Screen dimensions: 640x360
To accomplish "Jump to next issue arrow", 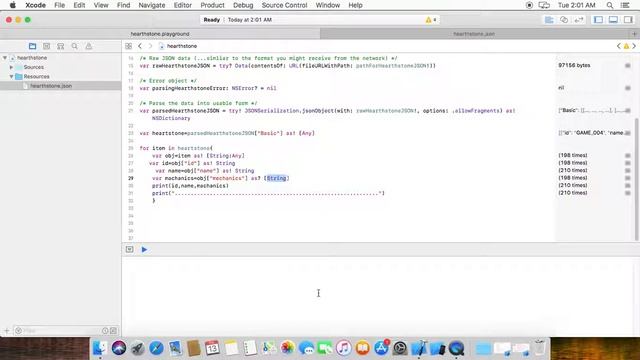I will point(634,46).
